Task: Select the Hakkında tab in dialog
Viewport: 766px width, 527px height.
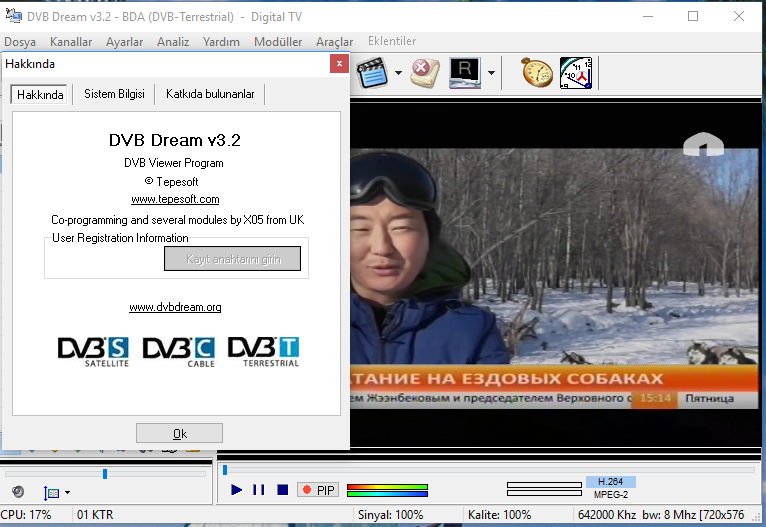Action: tap(40, 94)
